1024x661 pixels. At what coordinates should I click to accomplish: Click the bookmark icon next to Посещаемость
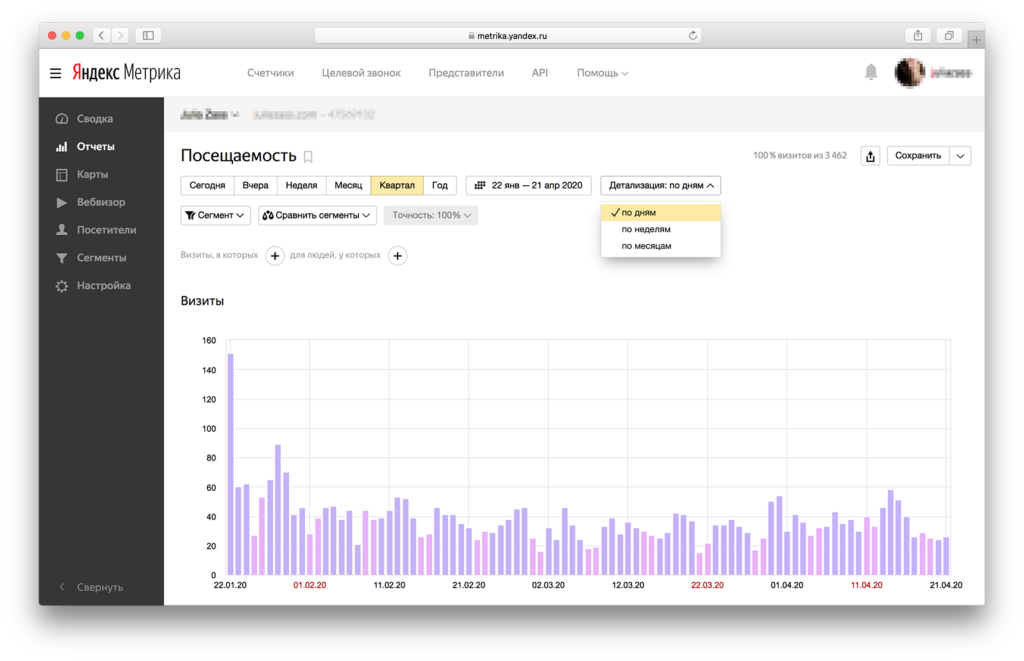pyautogui.click(x=307, y=157)
